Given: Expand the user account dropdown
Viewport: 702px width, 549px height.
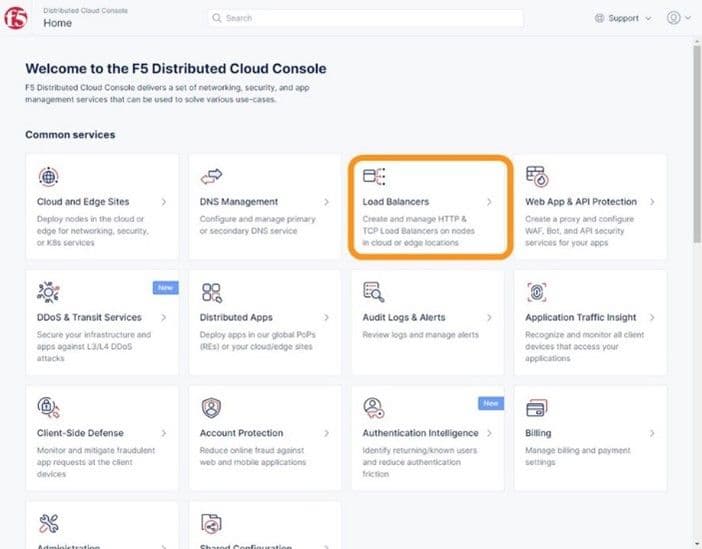Looking at the screenshot, I should click(679, 17).
